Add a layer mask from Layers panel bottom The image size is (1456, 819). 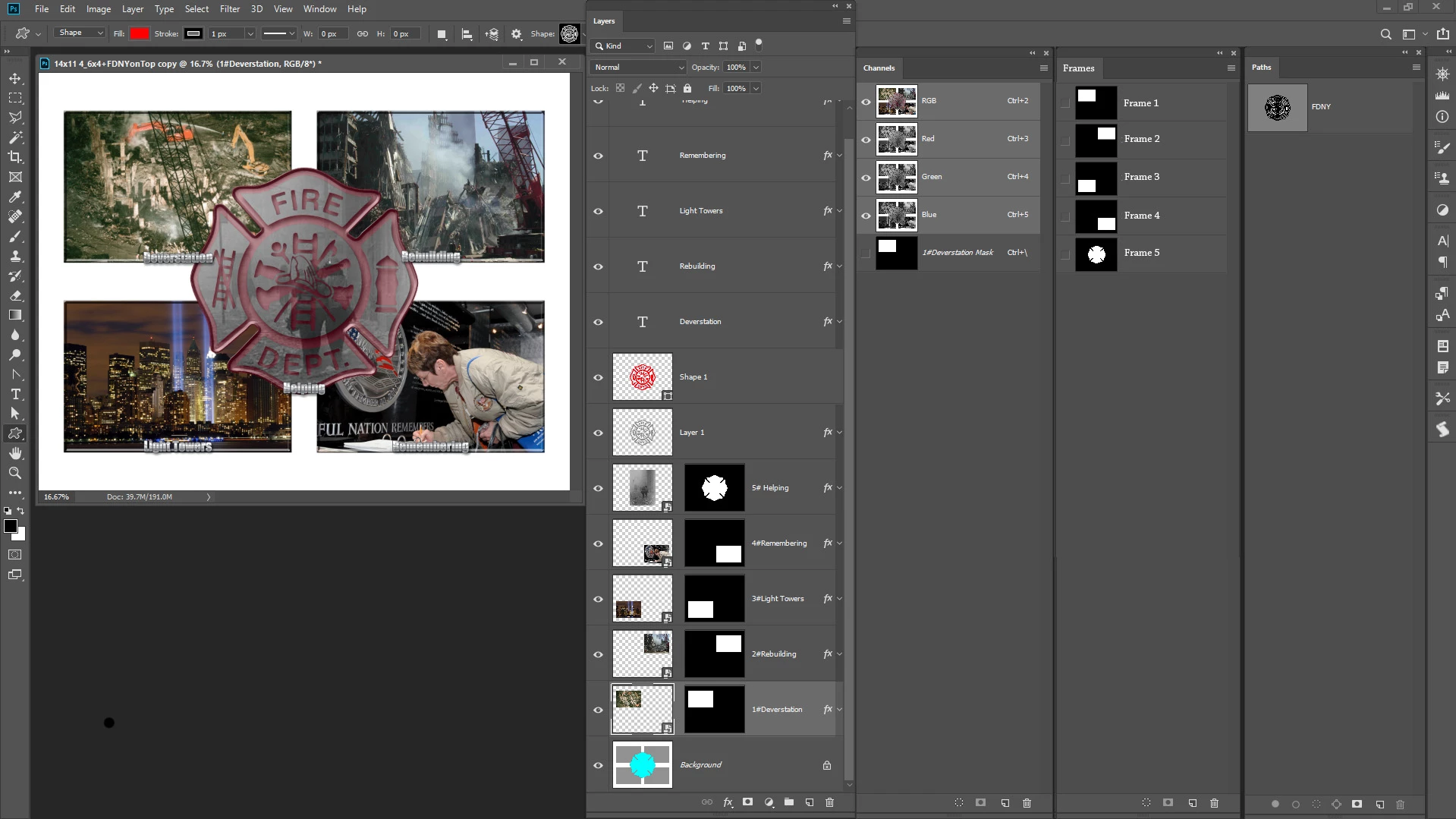click(x=748, y=802)
